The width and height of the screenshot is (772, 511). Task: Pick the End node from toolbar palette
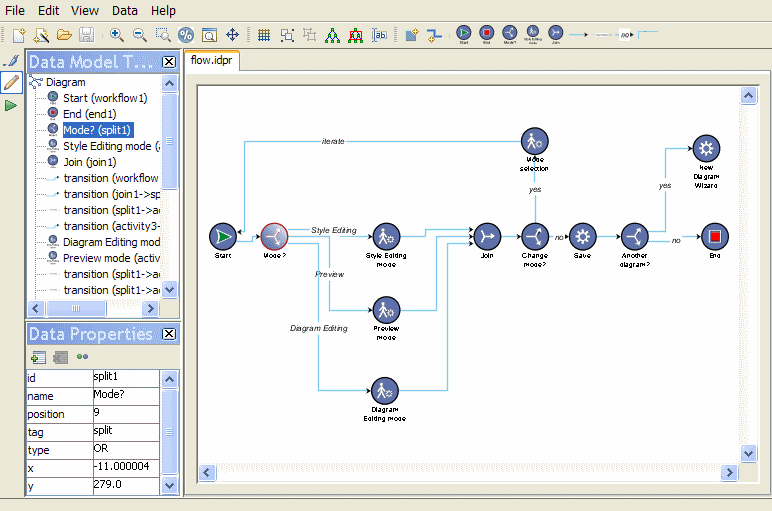pyautogui.click(x=487, y=34)
